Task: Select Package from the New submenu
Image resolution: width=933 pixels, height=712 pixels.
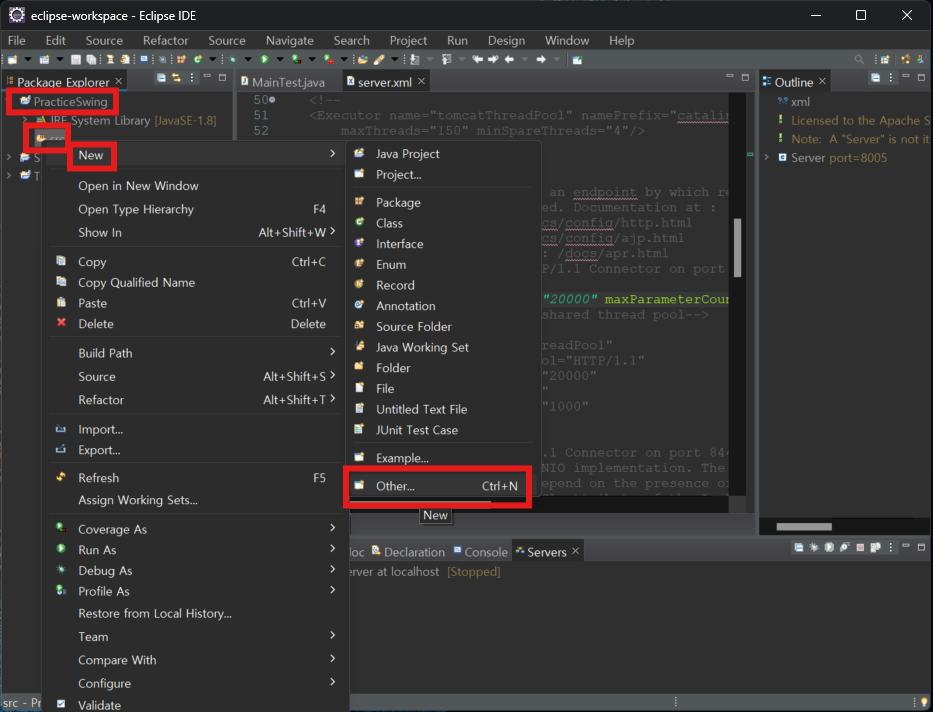Action: (x=440, y=202)
